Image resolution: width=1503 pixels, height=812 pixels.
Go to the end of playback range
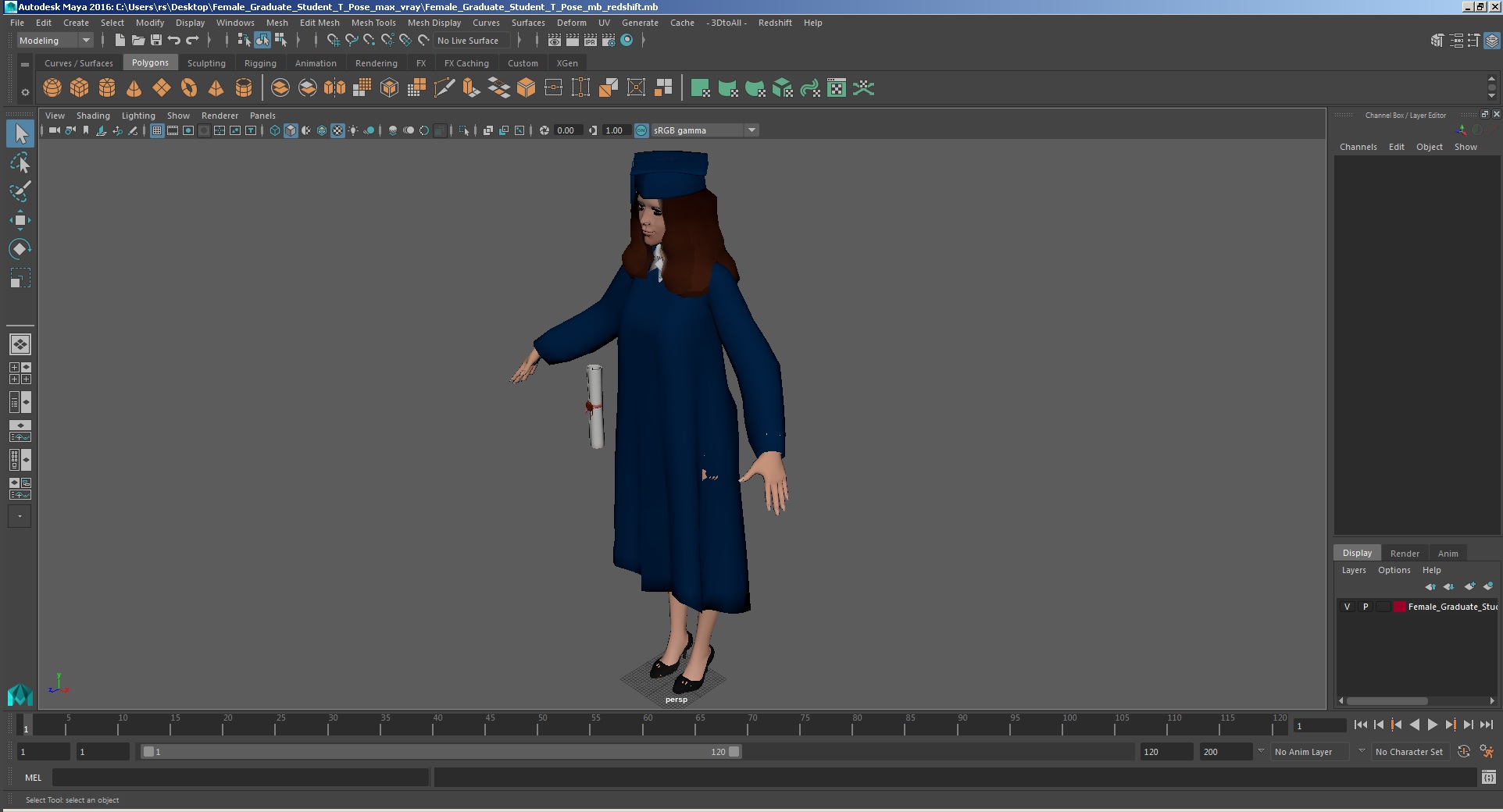click(1486, 725)
